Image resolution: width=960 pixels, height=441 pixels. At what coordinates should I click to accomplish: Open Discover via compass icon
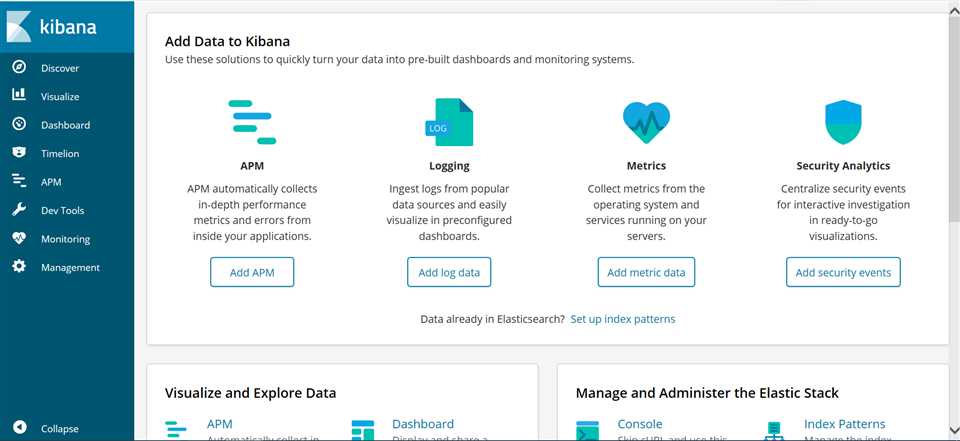tap(19, 67)
